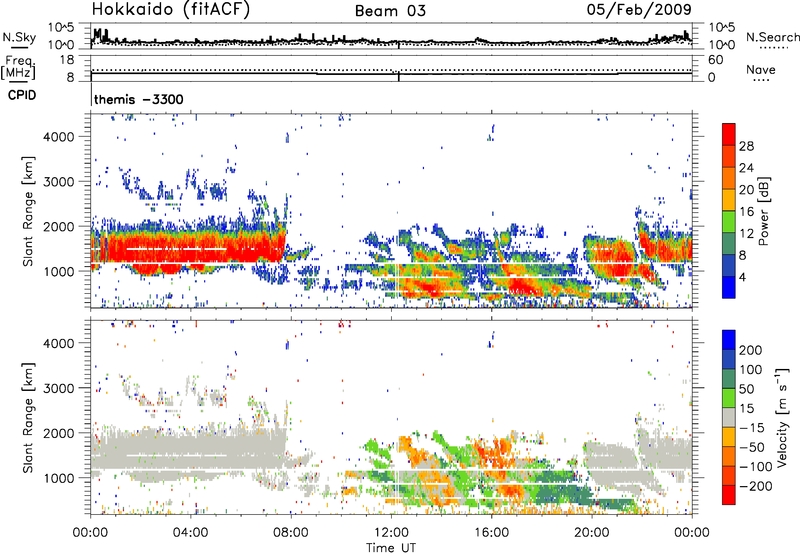Image resolution: width=800 pixels, height=554 pixels.
Task: Pick the red above-28 dB Power colorbar segment
Action: point(729,134)
